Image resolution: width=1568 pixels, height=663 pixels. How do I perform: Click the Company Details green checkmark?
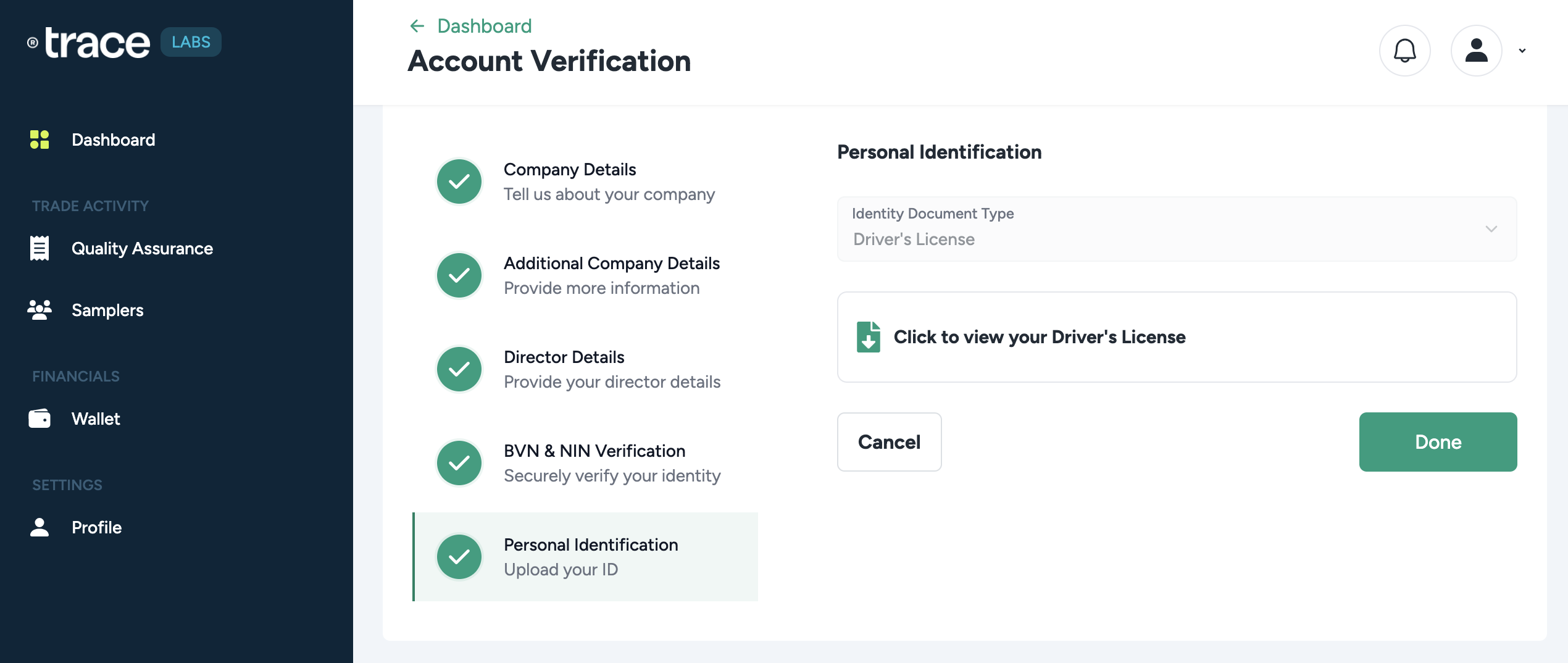pos(459,181)
